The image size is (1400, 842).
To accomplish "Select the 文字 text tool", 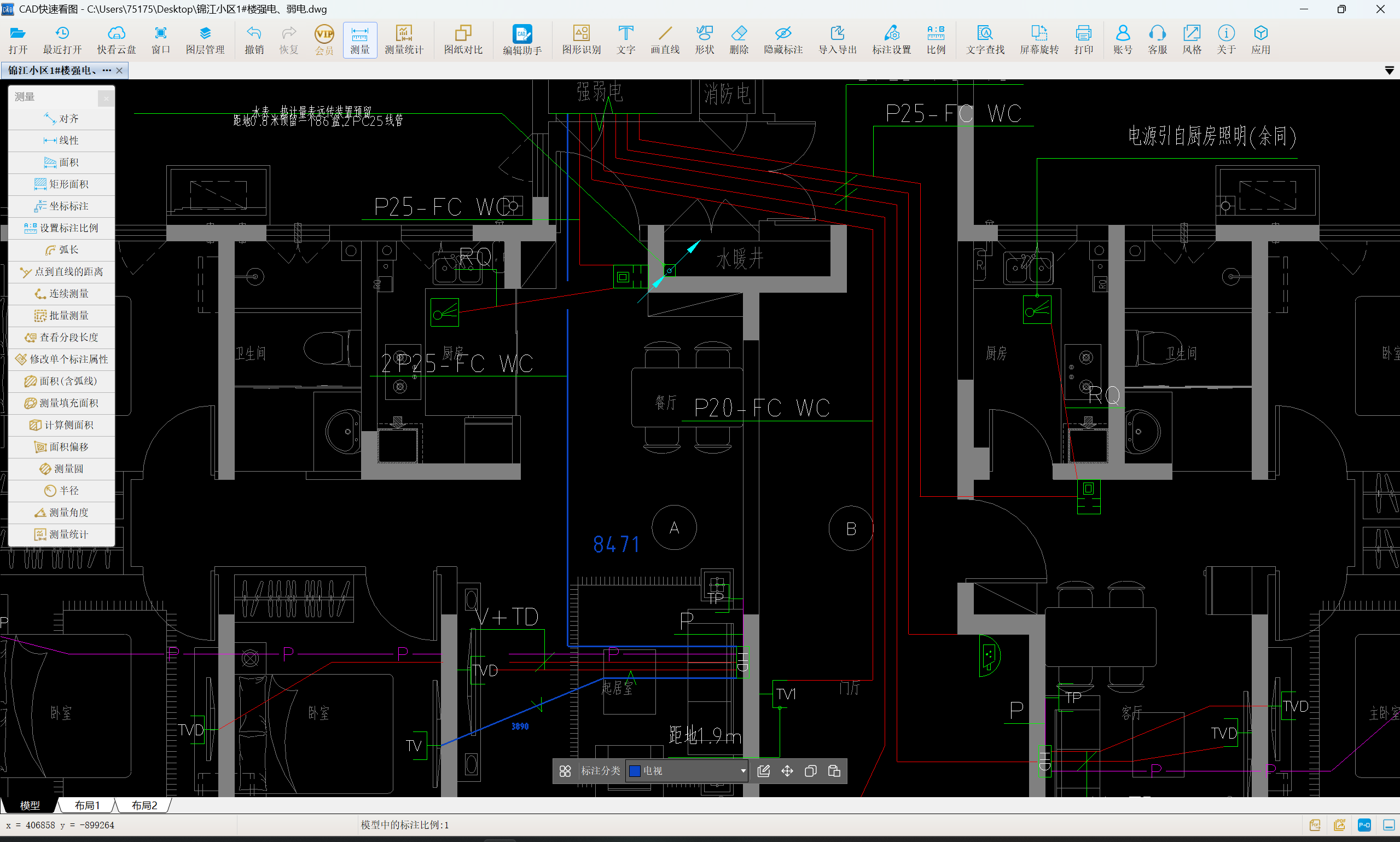I will coord(626,40).
